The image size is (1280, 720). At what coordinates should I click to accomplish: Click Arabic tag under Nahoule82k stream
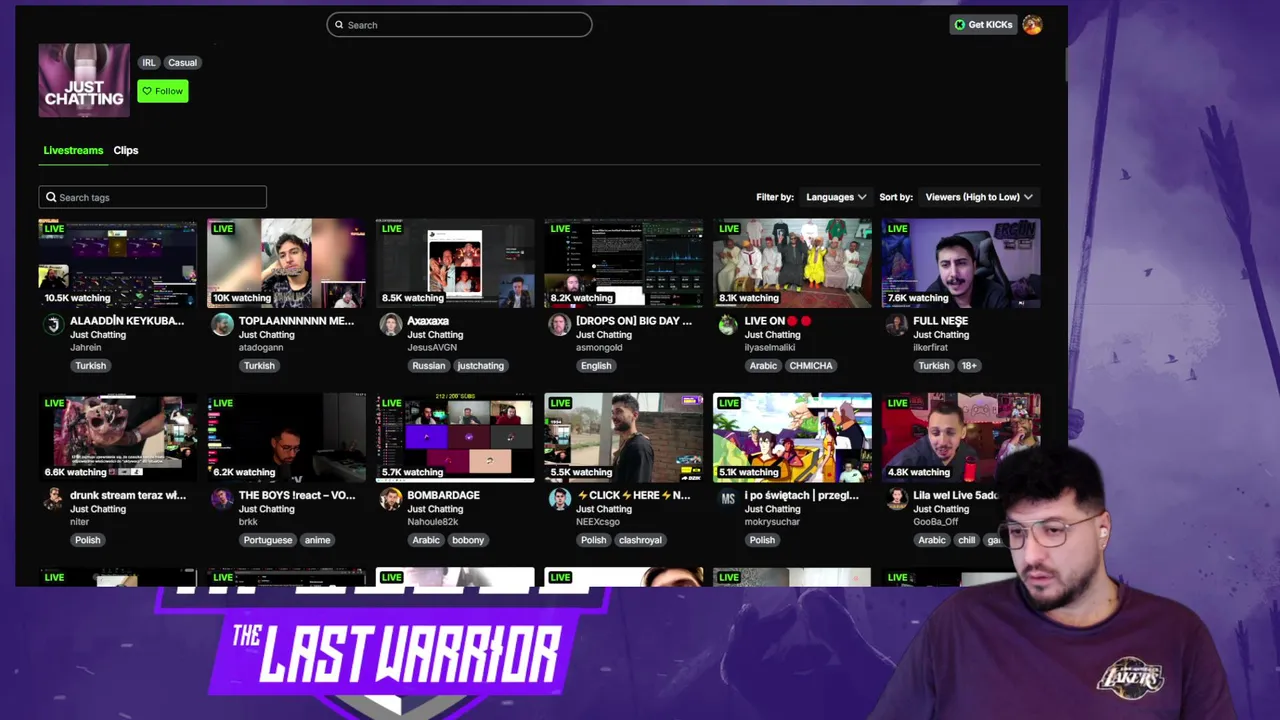pos(426,540)
